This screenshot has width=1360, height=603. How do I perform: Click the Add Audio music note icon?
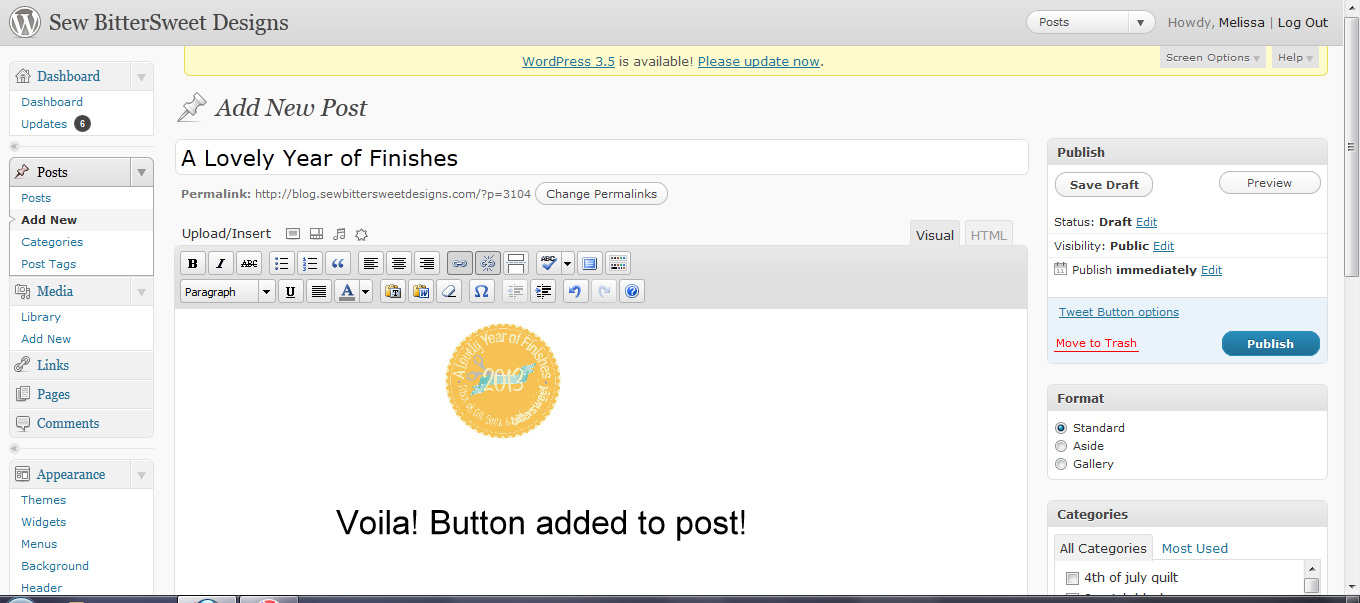[339, 234]
